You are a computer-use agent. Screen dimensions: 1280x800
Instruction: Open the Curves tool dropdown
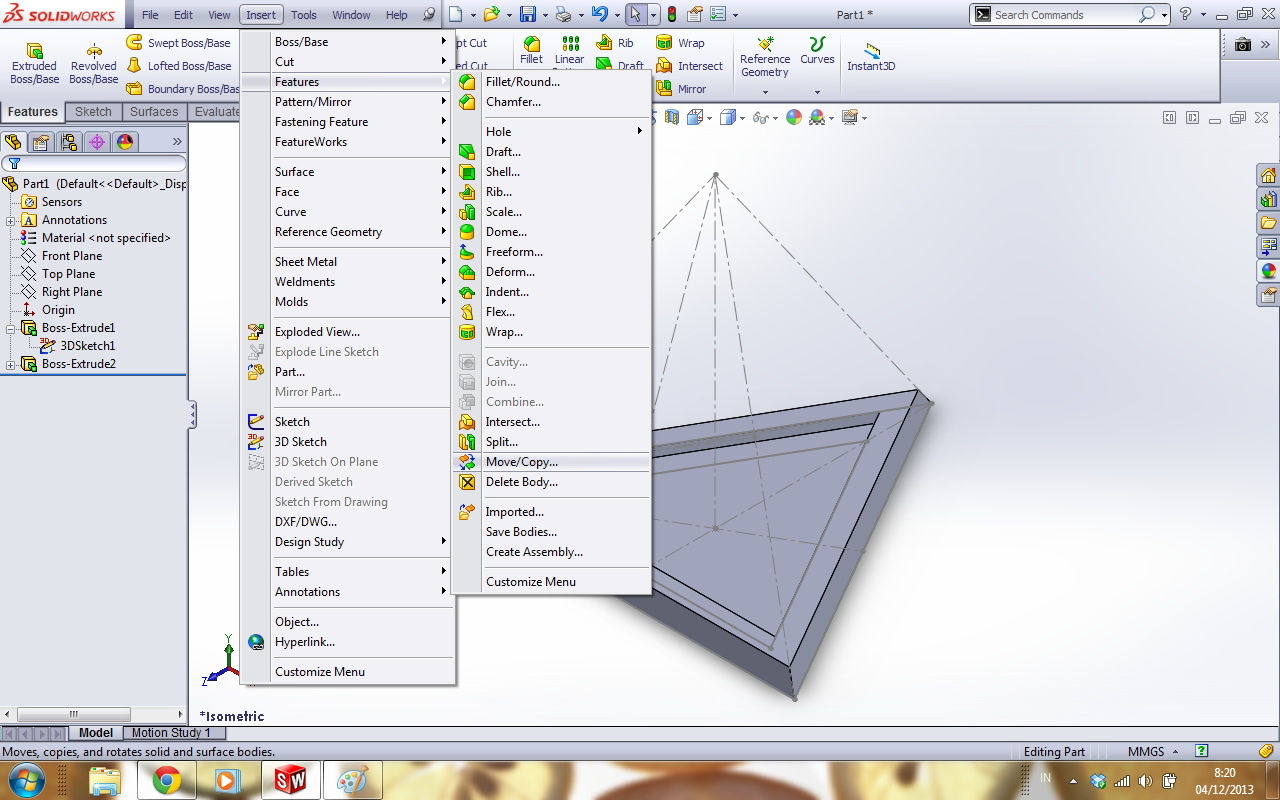(817, 92)
